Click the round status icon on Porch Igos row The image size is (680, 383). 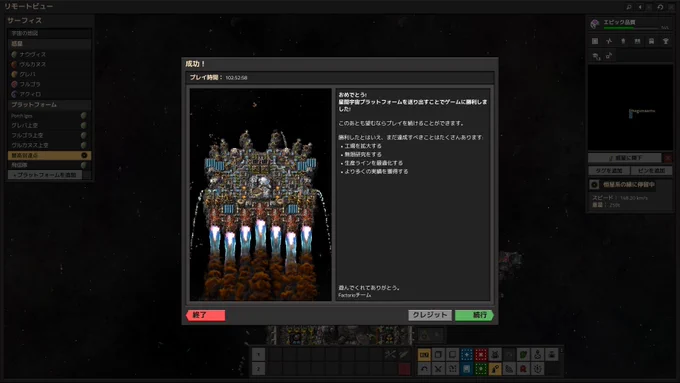[x=84, y=116]
